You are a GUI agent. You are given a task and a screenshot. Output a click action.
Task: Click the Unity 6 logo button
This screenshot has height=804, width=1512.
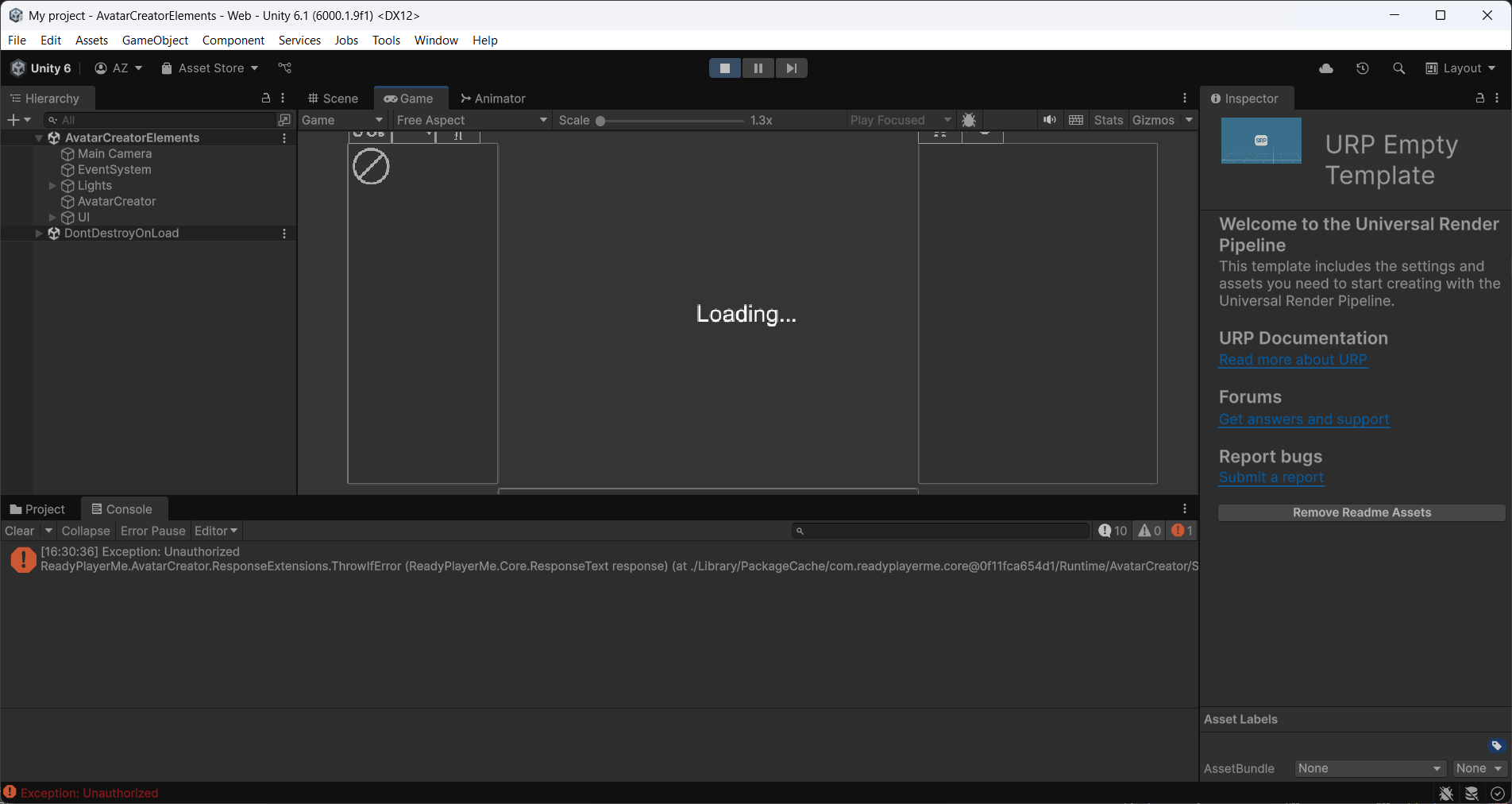click(41, 68)
